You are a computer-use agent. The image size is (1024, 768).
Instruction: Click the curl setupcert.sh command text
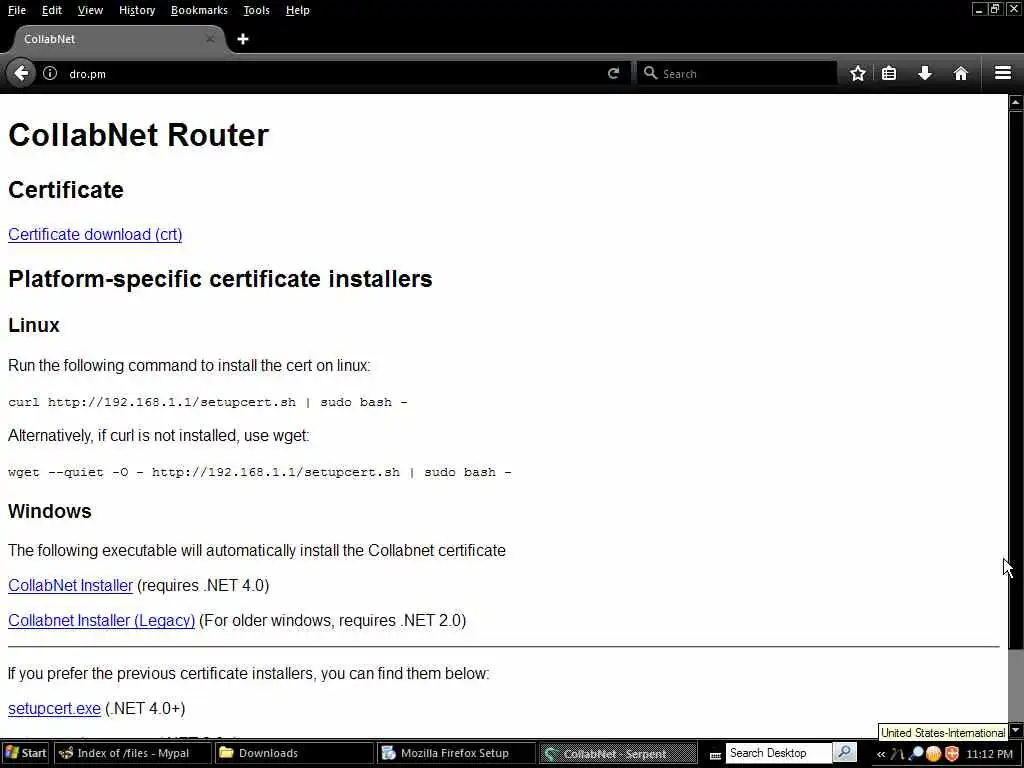(208, 402)
